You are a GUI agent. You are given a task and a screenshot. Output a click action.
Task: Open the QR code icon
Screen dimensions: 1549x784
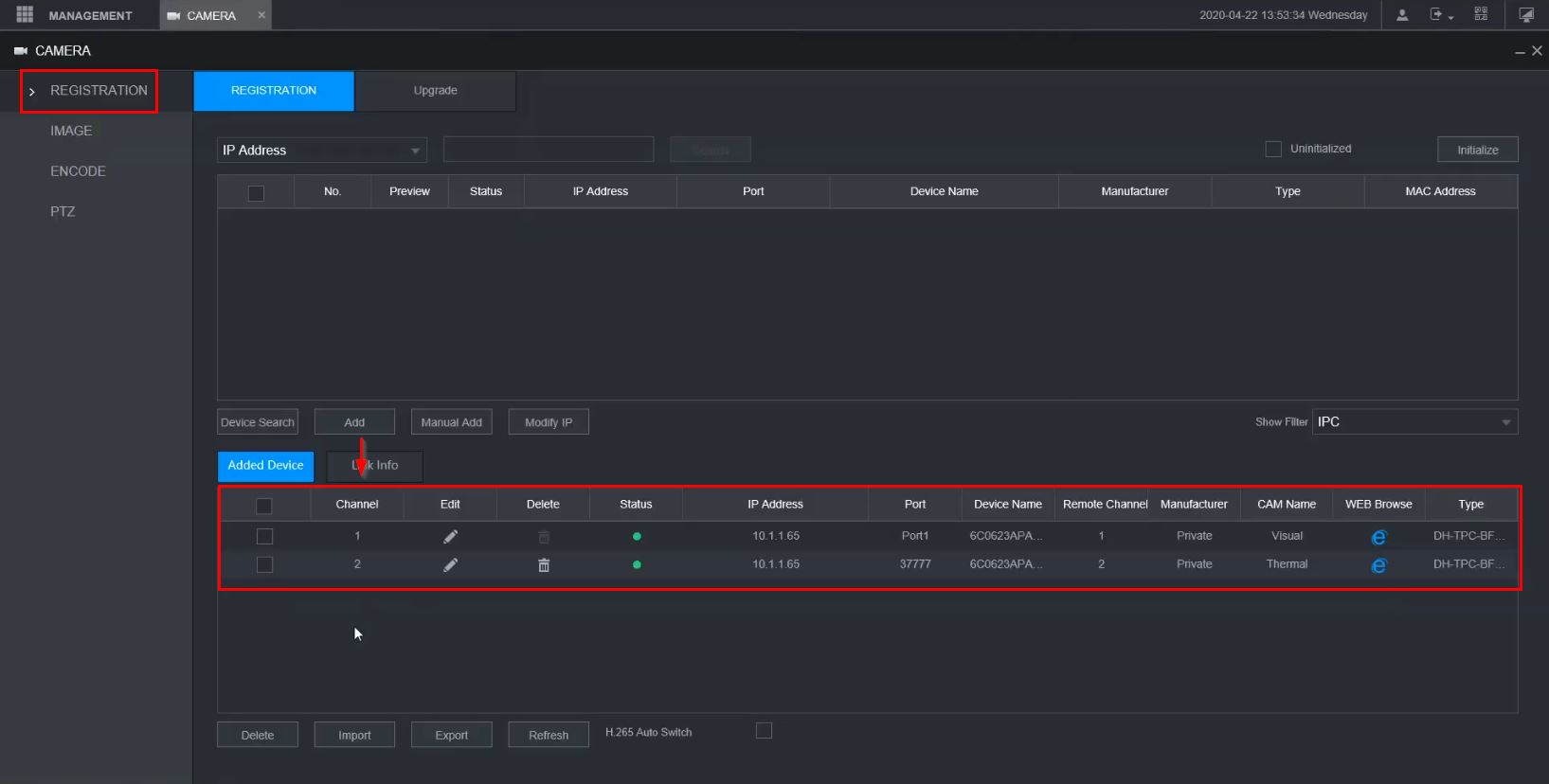pos(1481,14)
